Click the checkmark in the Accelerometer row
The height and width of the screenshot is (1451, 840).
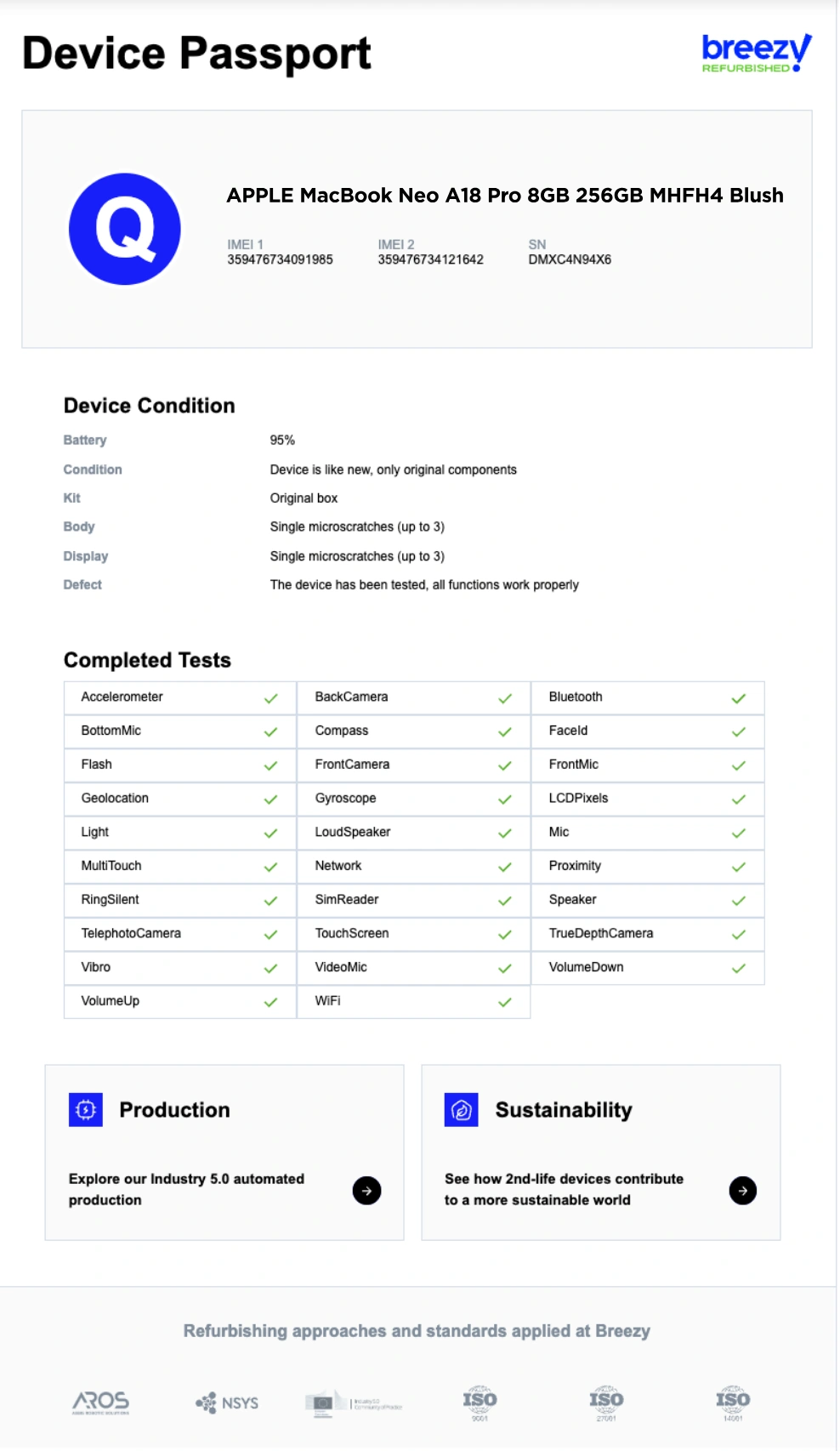click(270, 698)
